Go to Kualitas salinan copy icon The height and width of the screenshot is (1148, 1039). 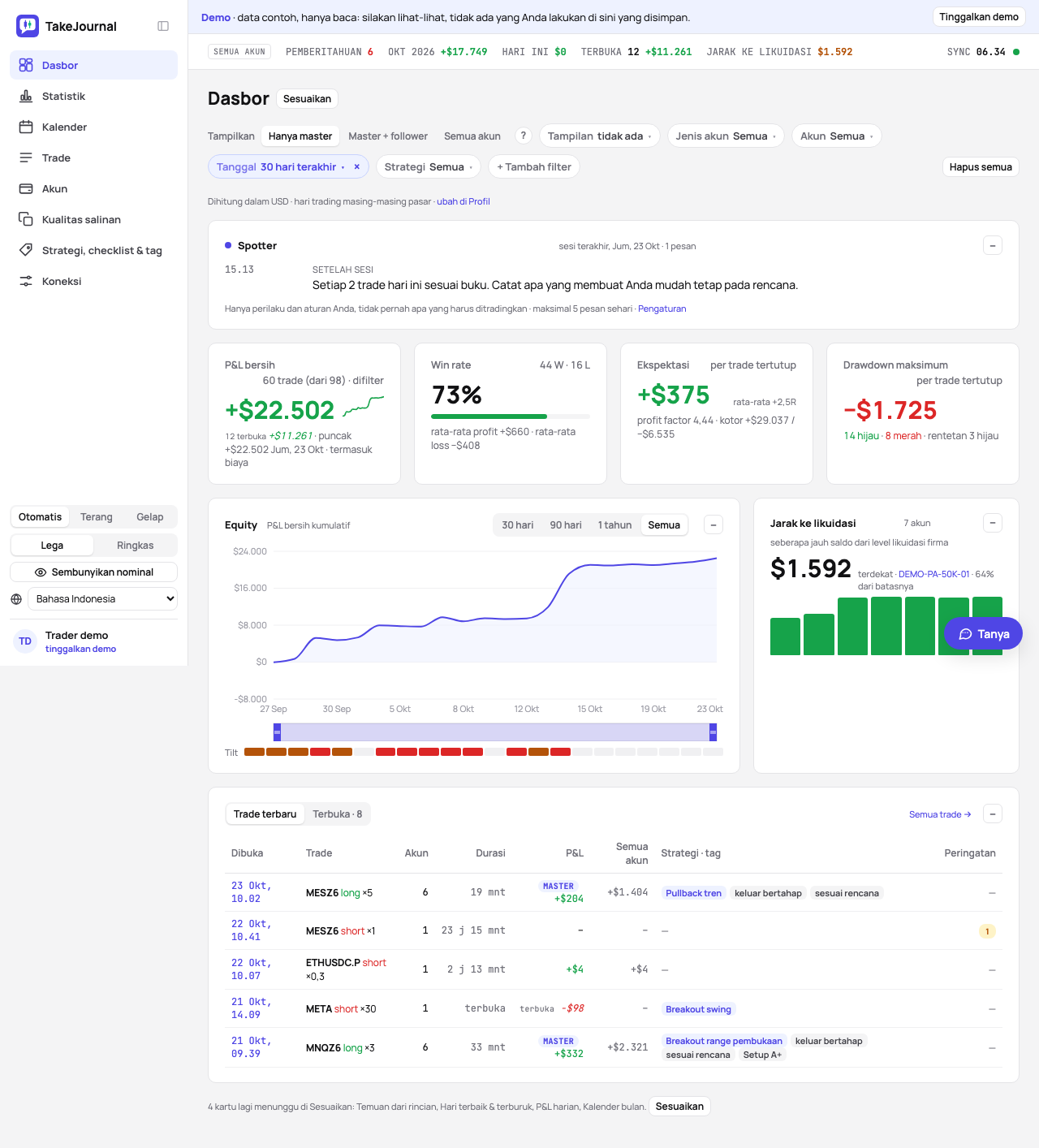point(26,219)
